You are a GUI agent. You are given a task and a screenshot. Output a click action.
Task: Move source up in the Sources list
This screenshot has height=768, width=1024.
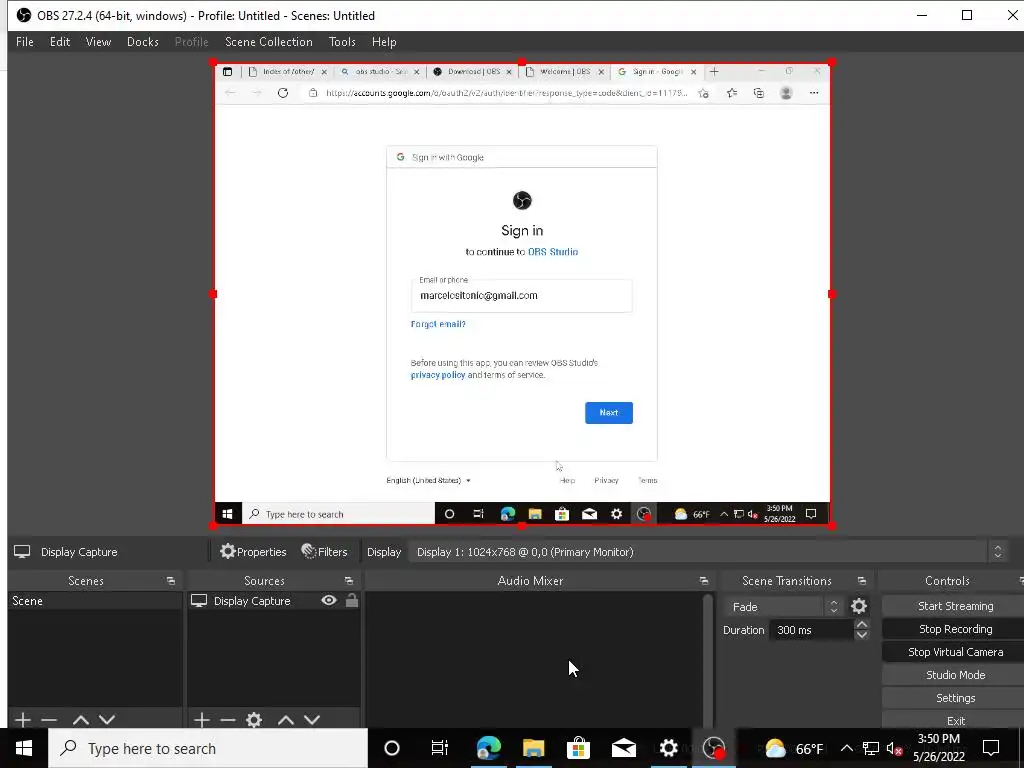[285, 720]
